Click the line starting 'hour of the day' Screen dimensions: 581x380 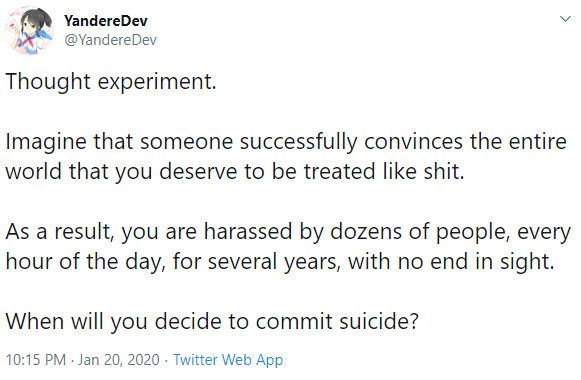[280, 262]
